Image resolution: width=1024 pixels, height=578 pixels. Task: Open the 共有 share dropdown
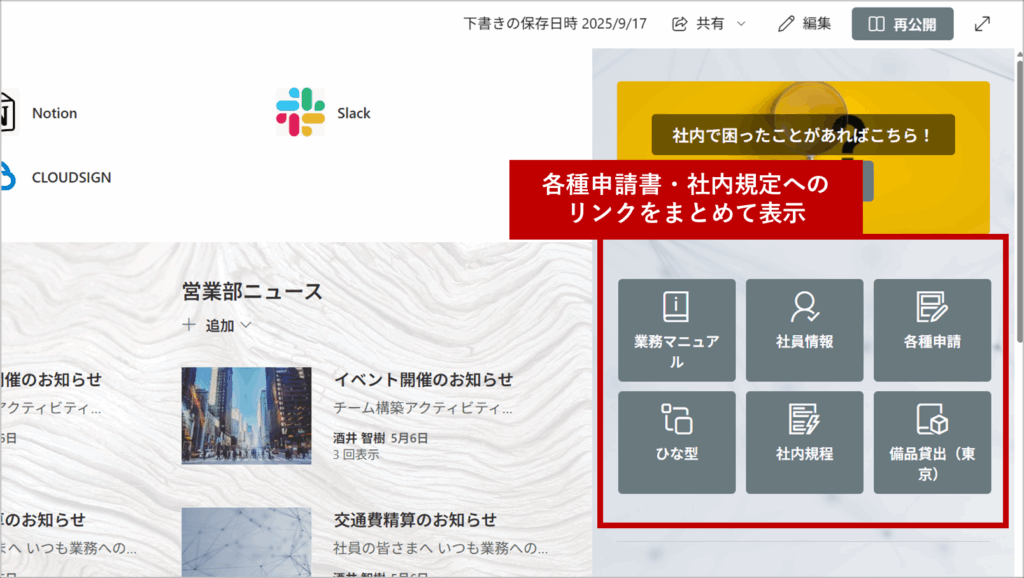click(x=709, y=24)
